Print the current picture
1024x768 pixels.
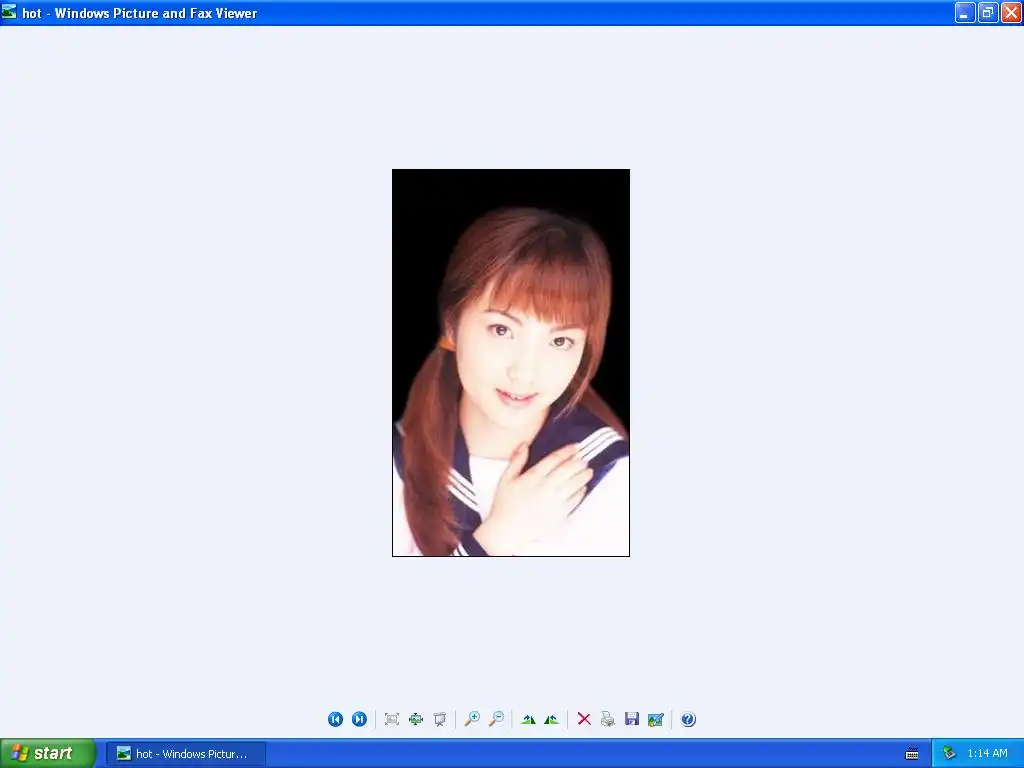pyautogui.click(x=608, y=719)
